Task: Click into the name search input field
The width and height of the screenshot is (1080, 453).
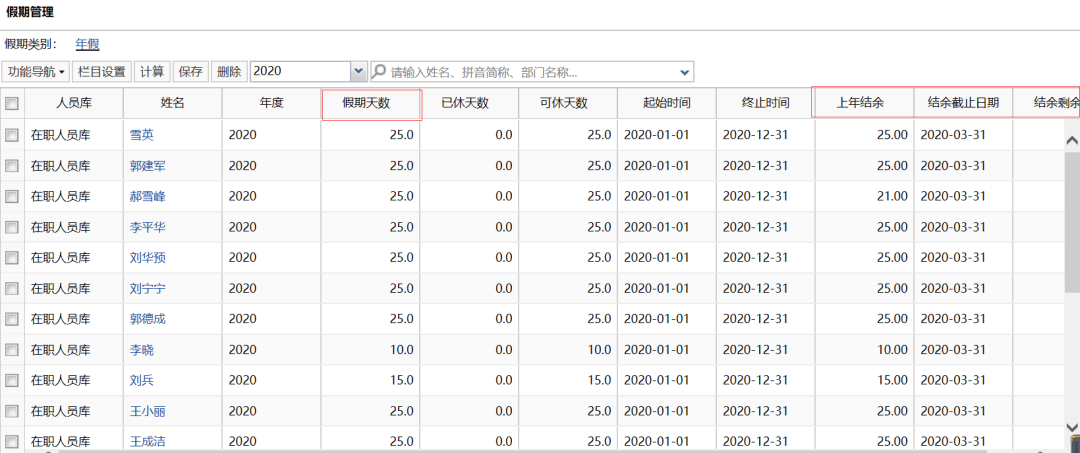Action: [x=530, y=72]
